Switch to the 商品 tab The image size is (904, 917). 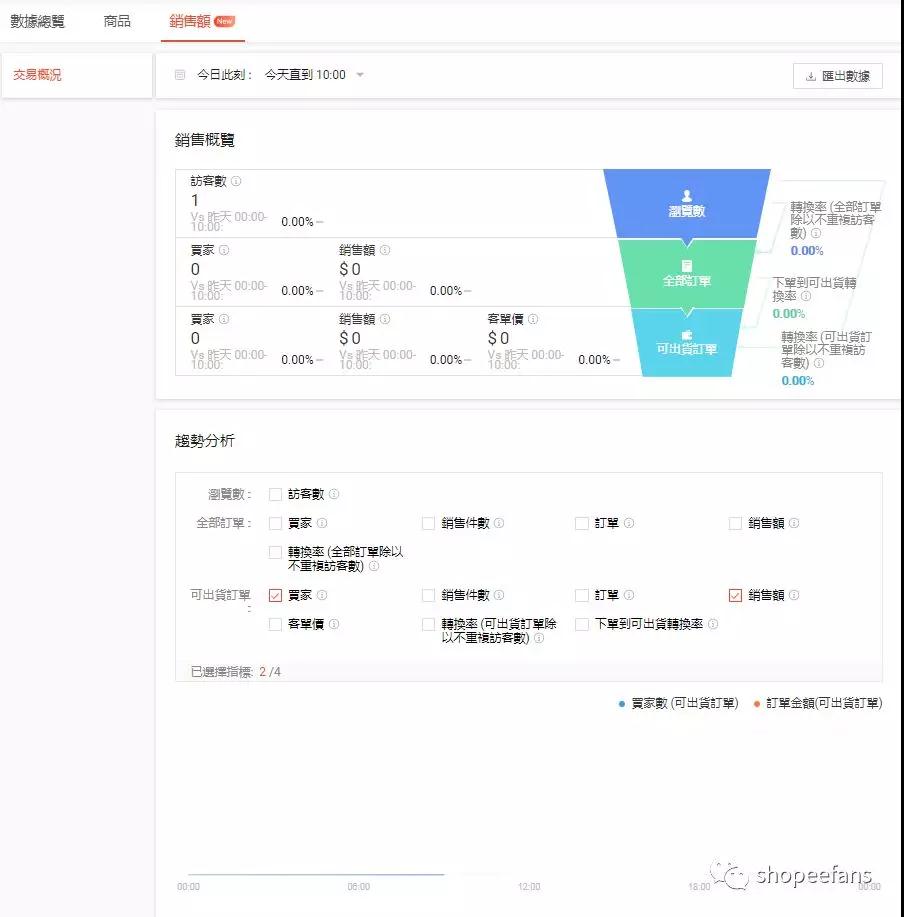(117, 20)
